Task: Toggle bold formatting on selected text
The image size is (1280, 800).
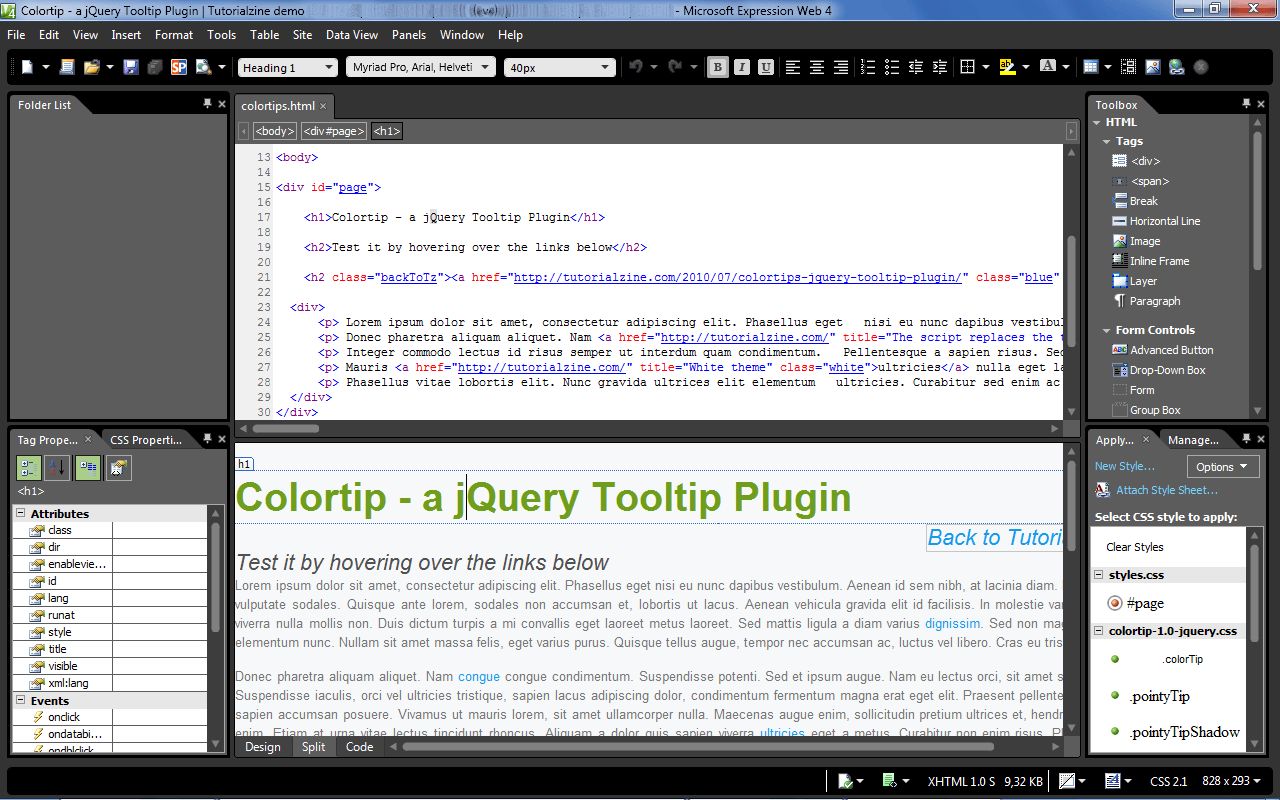Action: click(x=716, y=66)
